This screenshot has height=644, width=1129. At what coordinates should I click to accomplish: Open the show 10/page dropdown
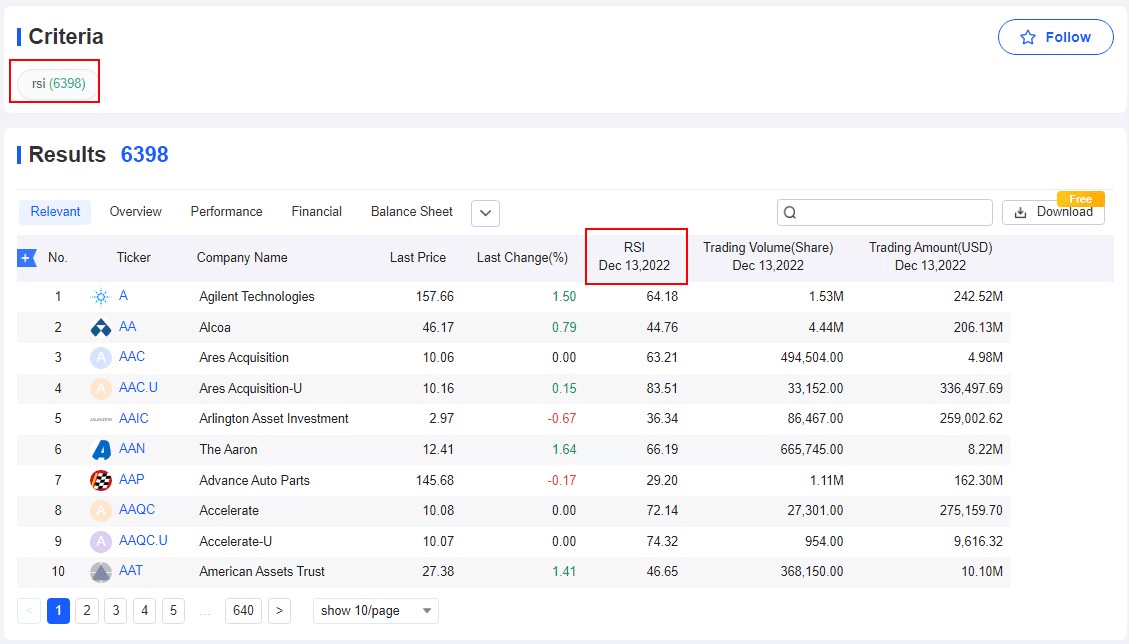(376, 611)
